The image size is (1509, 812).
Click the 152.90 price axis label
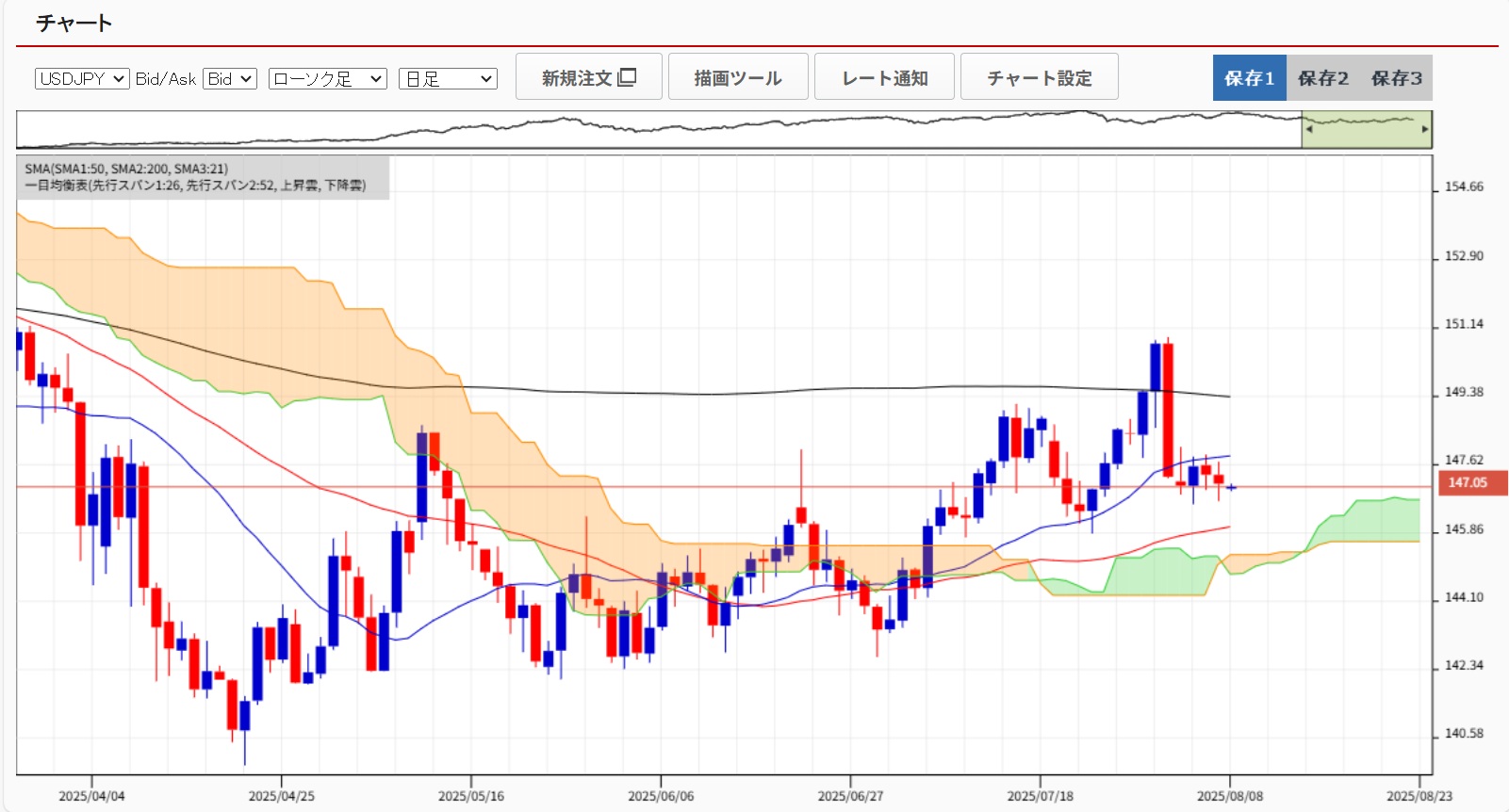[x=1464, y=256]
